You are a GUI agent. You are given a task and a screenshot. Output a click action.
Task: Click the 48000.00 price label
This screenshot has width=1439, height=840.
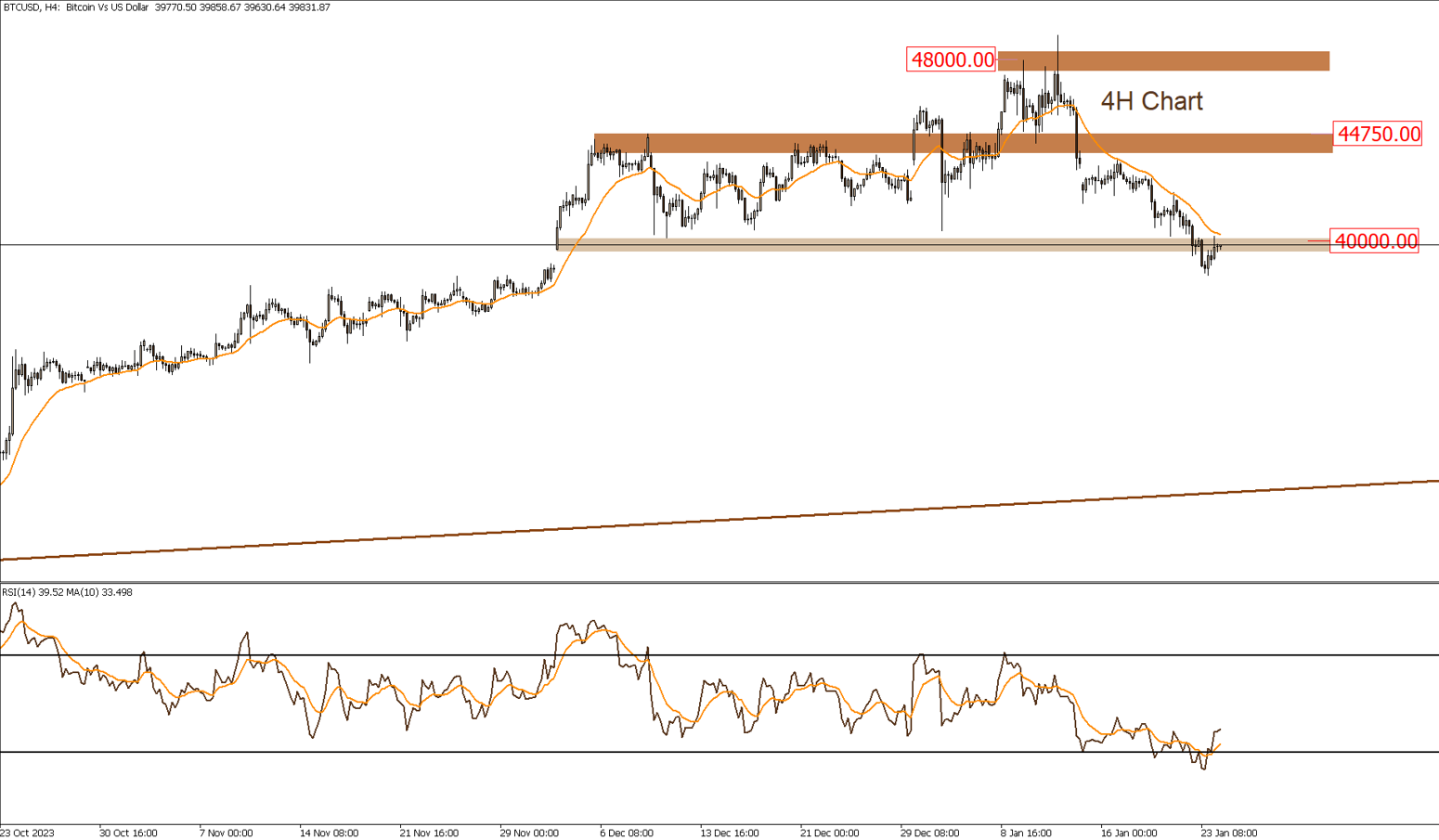[950, 58]
